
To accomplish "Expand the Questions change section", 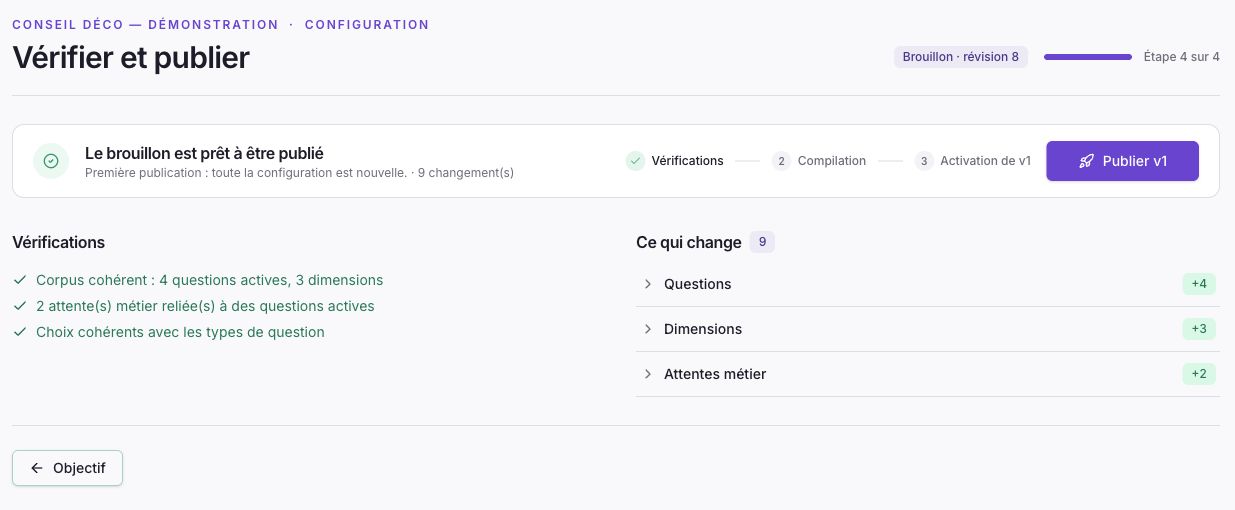I will pos(927,284).
